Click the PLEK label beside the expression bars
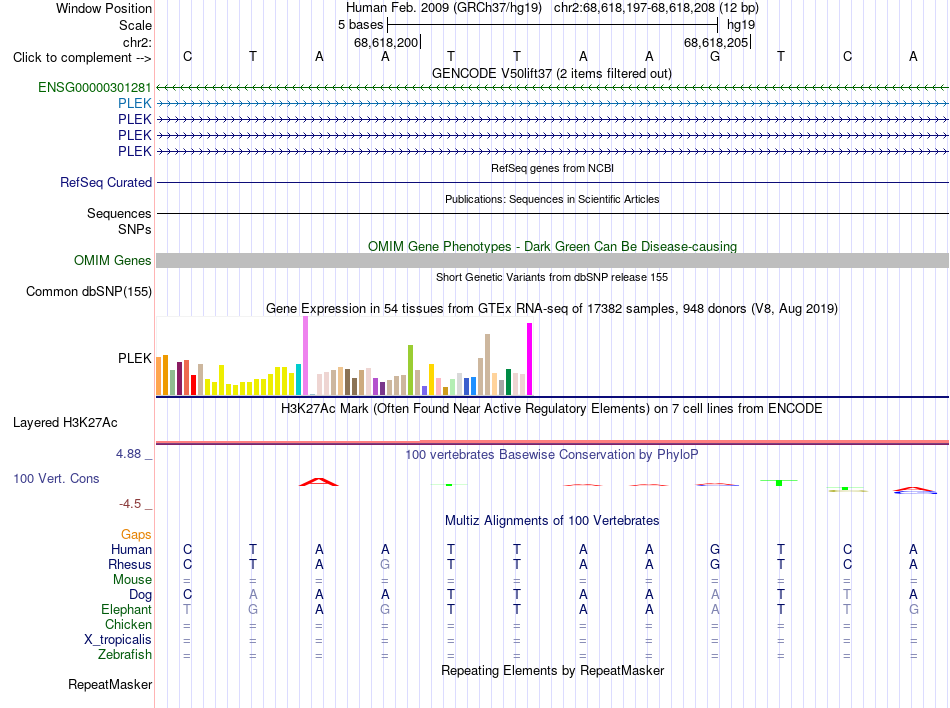Image resolution: width=950 pixels, height=708 pixels. coord(135,359)
